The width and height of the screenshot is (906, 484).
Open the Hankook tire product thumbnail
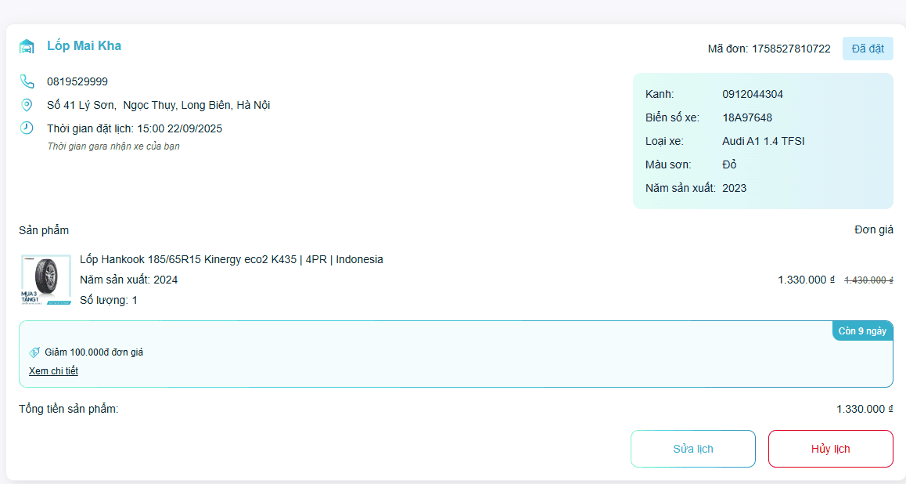(46, 280)
